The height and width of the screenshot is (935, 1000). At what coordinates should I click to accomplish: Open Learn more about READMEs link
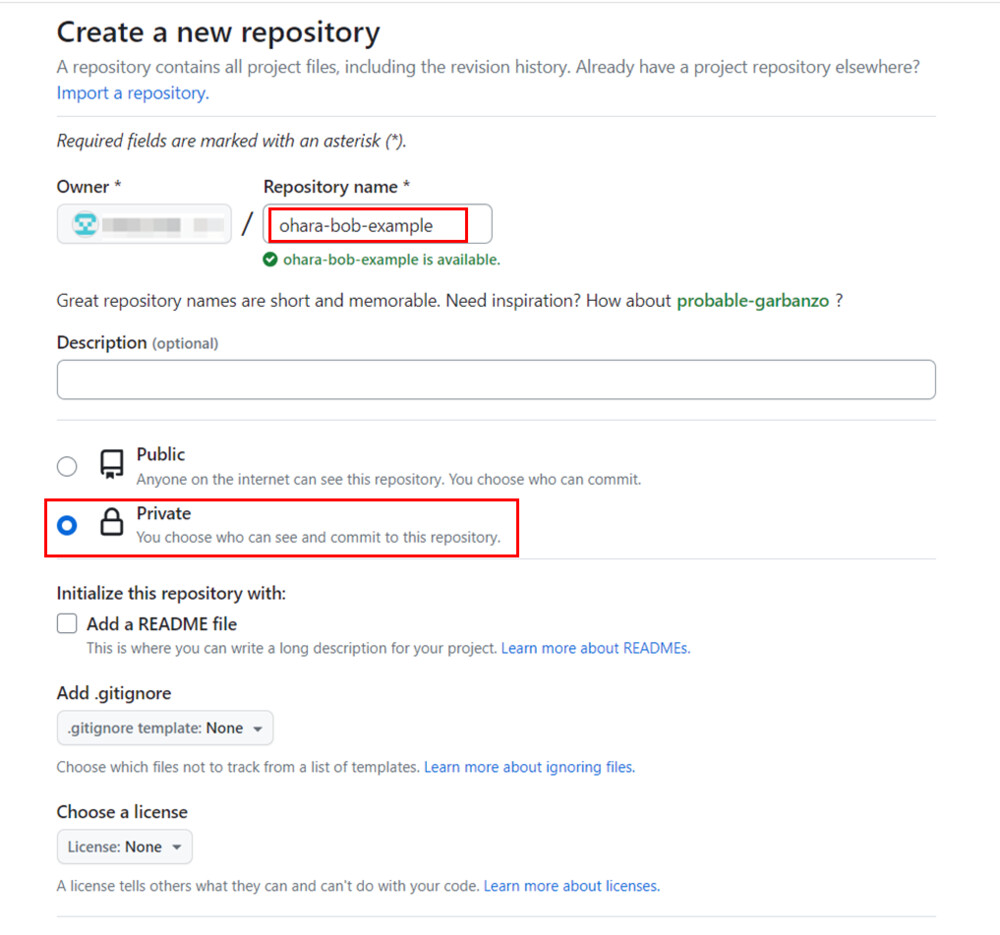(x=595, y=648)
